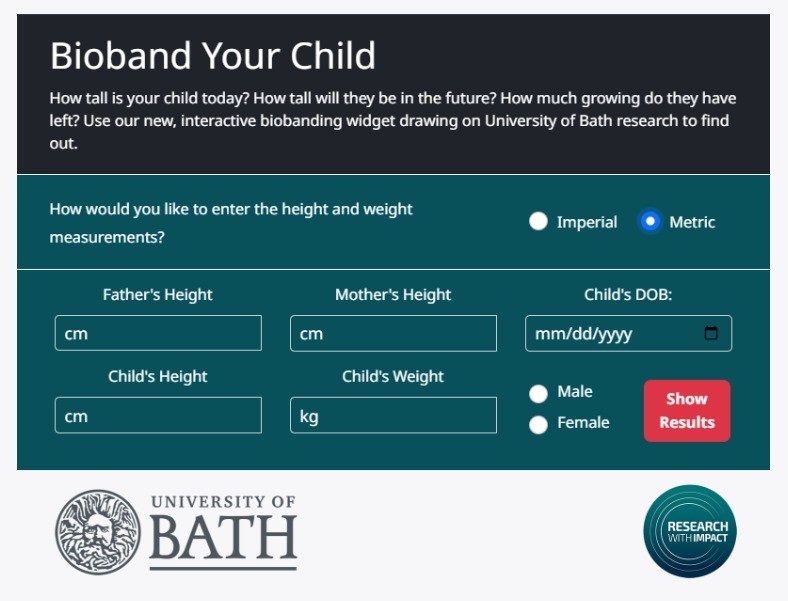The width and height of the screenshot is (788, 601).
Task: Click the Father's Height label
Action: click(158, 295)
